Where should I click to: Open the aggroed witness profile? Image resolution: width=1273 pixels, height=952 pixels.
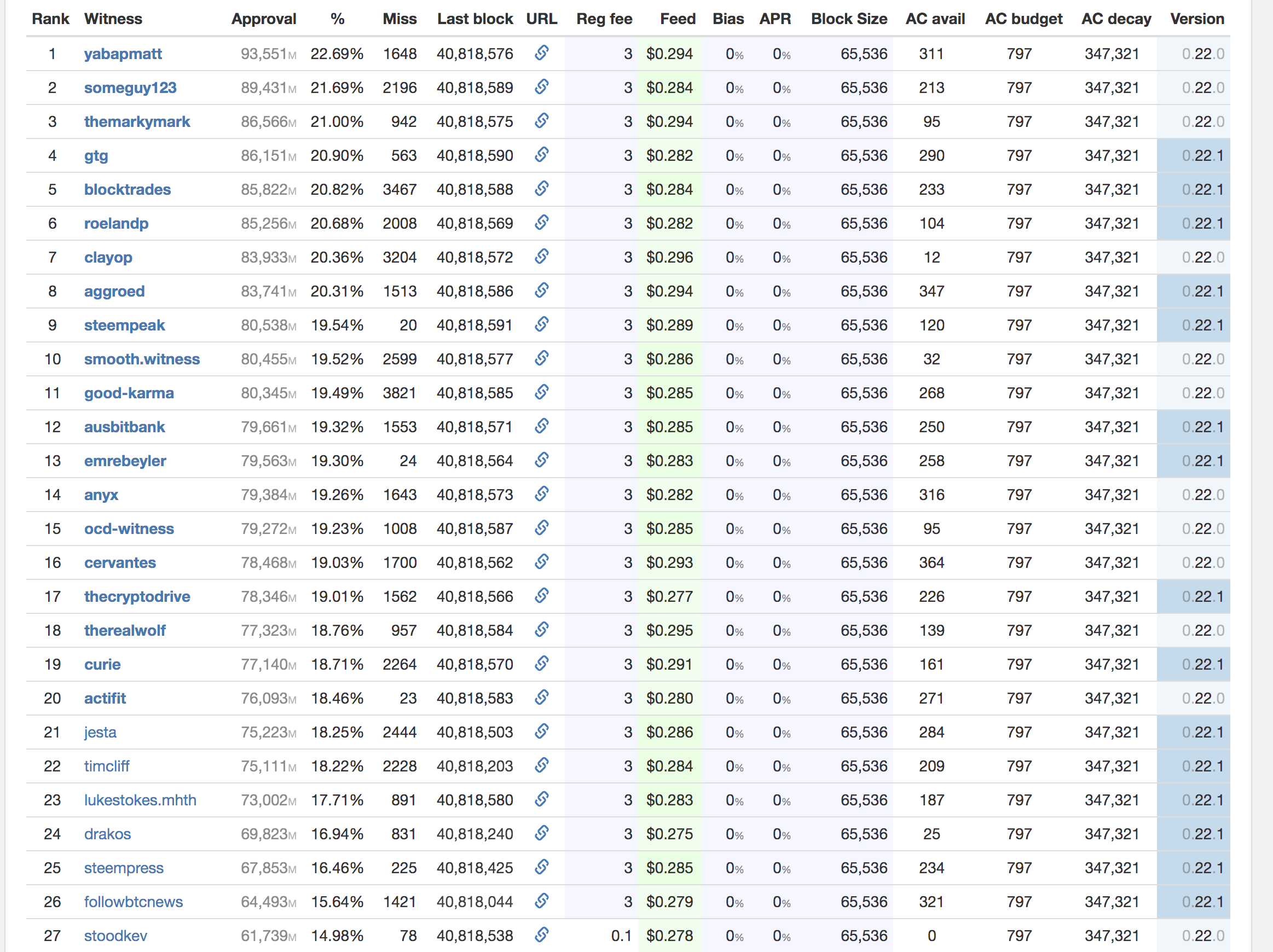point(114,292)
